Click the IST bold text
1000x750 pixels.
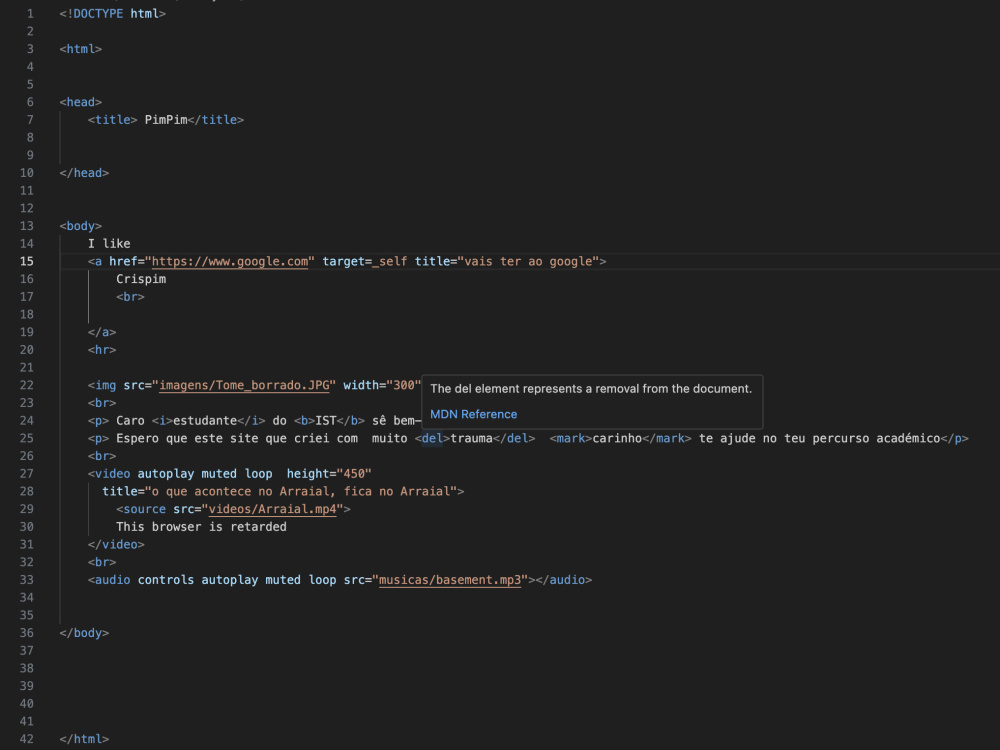tap(326, 420)
